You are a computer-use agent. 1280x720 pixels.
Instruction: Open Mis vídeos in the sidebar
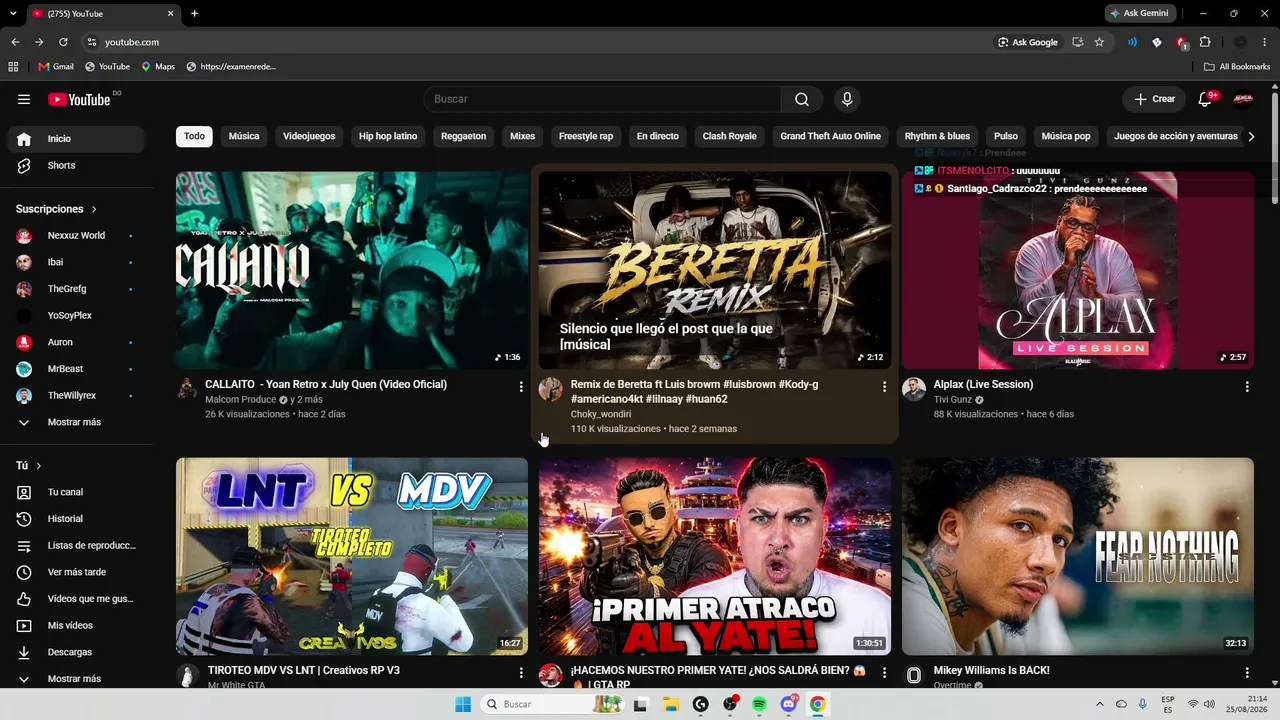tap(76, 626)
